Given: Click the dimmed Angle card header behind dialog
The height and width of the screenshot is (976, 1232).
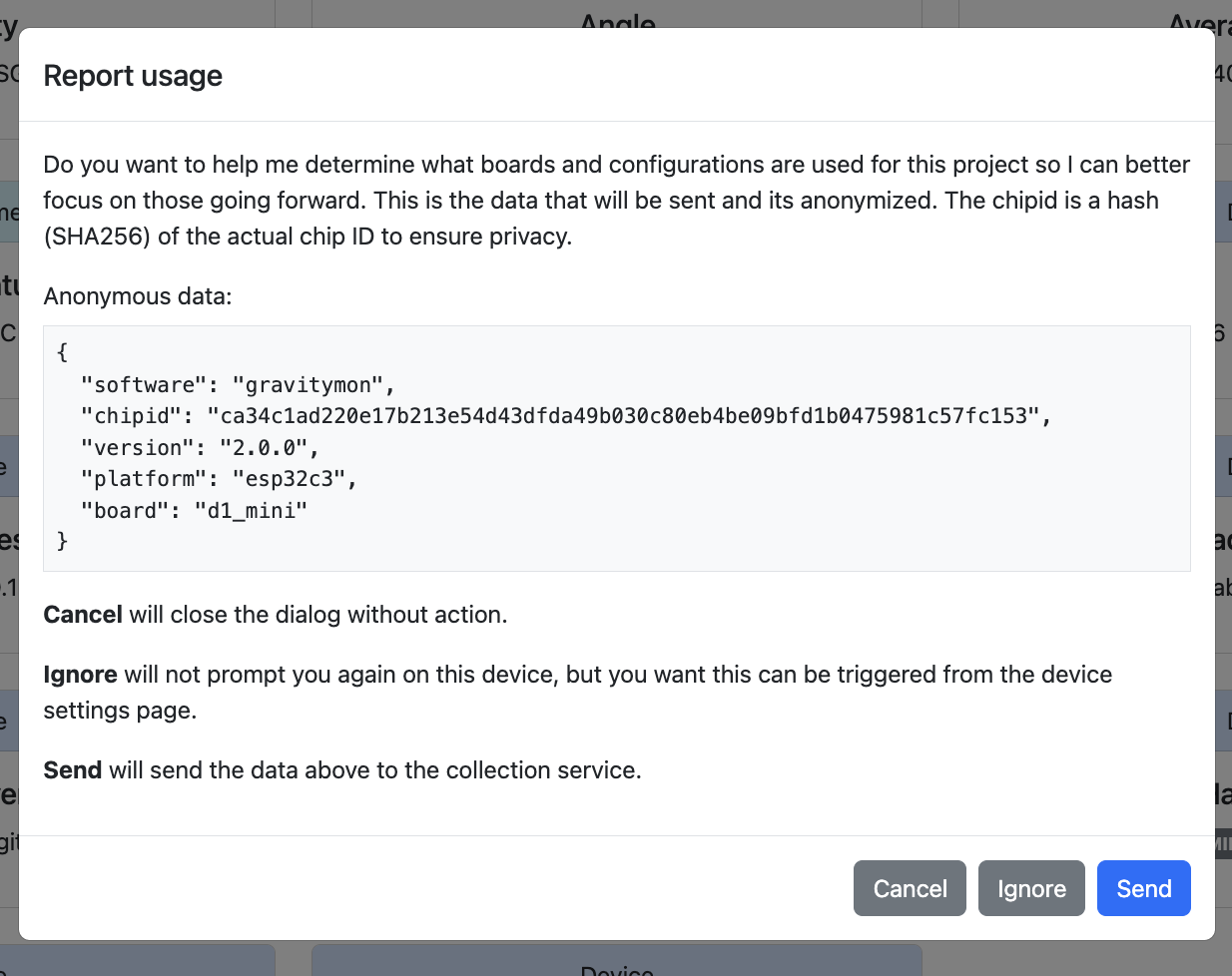Looking at the screenshot, I should click(617, 18).
